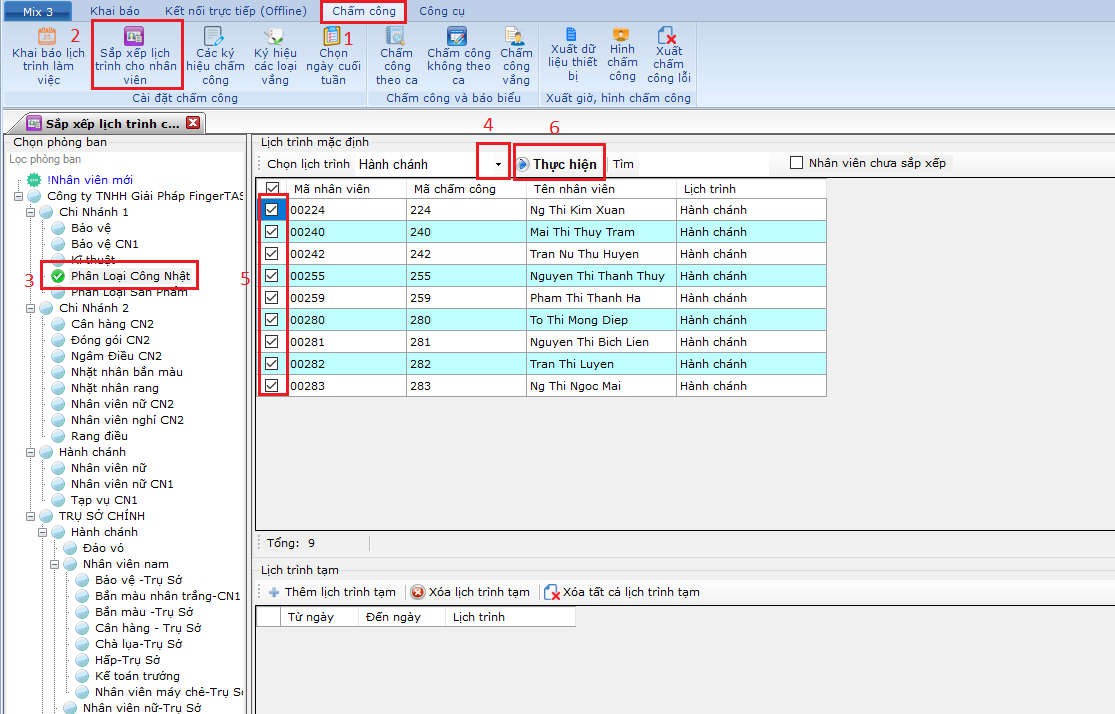The width and height of the screenshot is (1115, 714).
Task: Open Ký hiệu các loại vắng
Action: pyautogui.click(x=273, y=37)
